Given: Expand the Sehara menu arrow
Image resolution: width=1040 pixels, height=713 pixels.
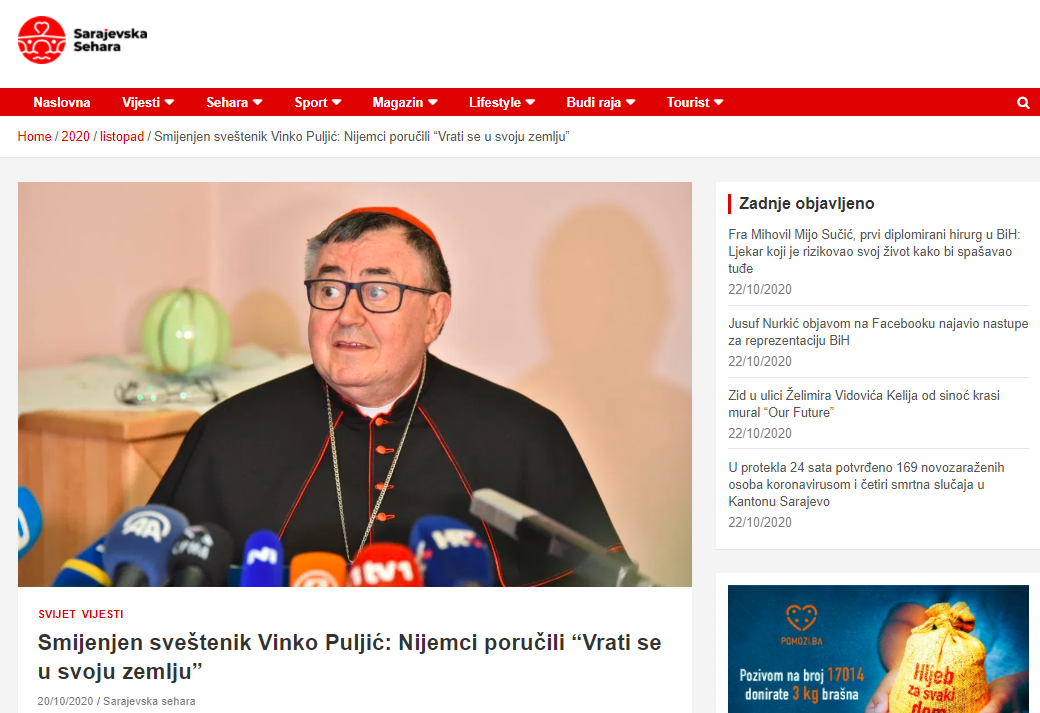Looking at the screenshot, I should point(257,102).
